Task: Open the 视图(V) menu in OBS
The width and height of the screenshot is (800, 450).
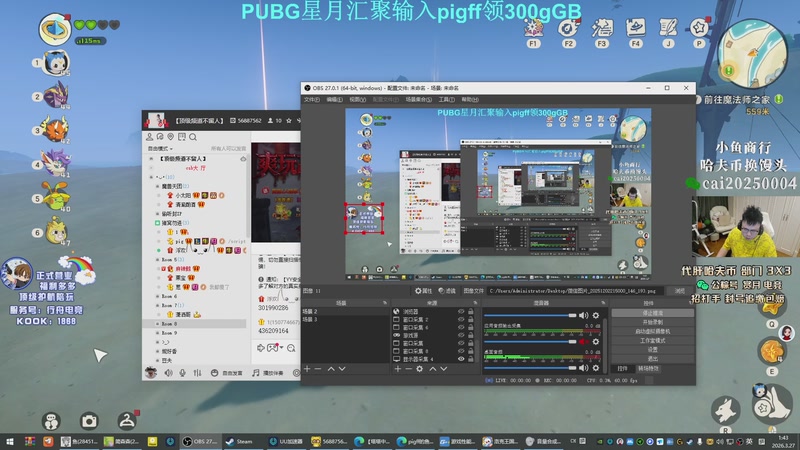Action: tap(357, 99)
